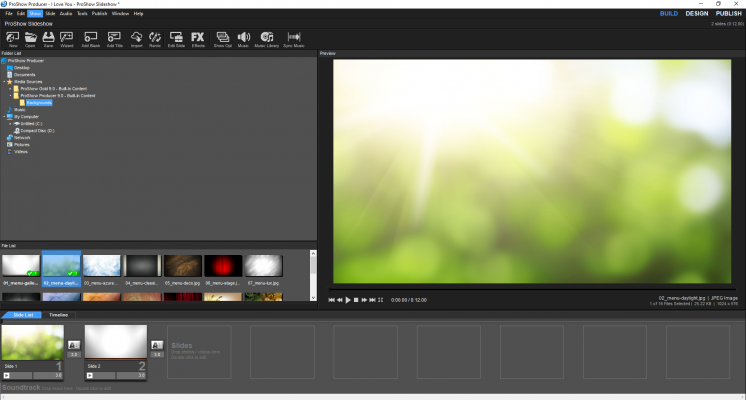Collapse the Media Sources tree node
The width and height of the screenshot is (746, 400).
tap(4, 81)
